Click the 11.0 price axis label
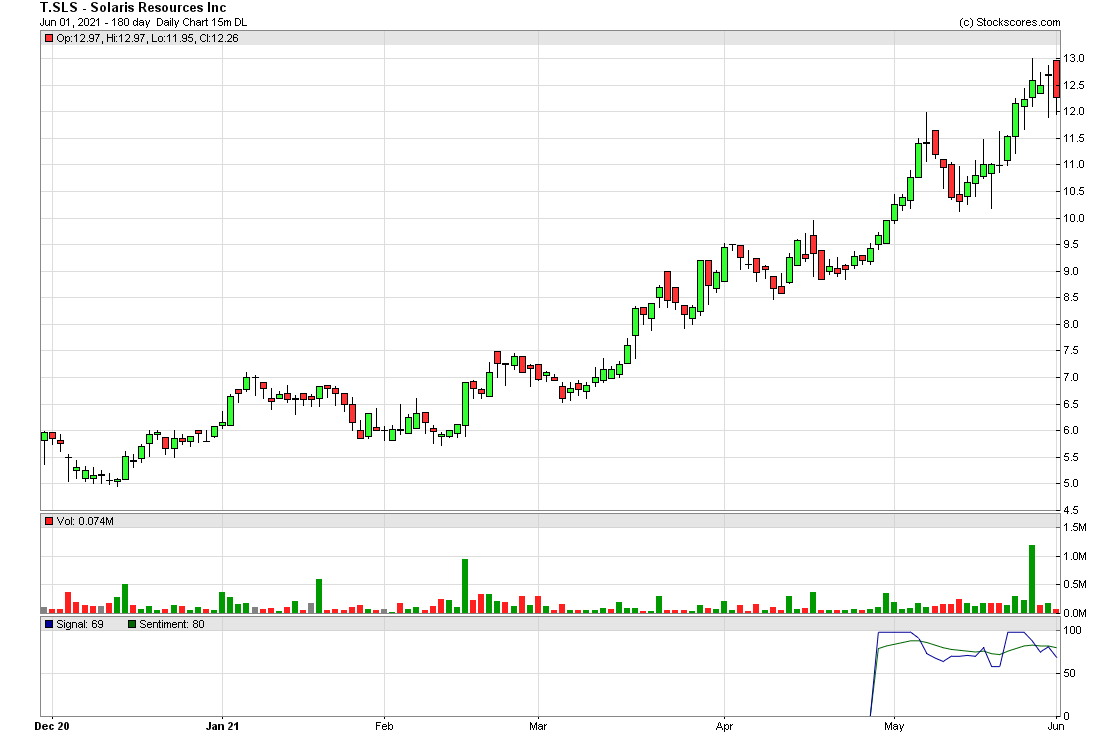The image size is (1100, 747). coord(1073,165)
